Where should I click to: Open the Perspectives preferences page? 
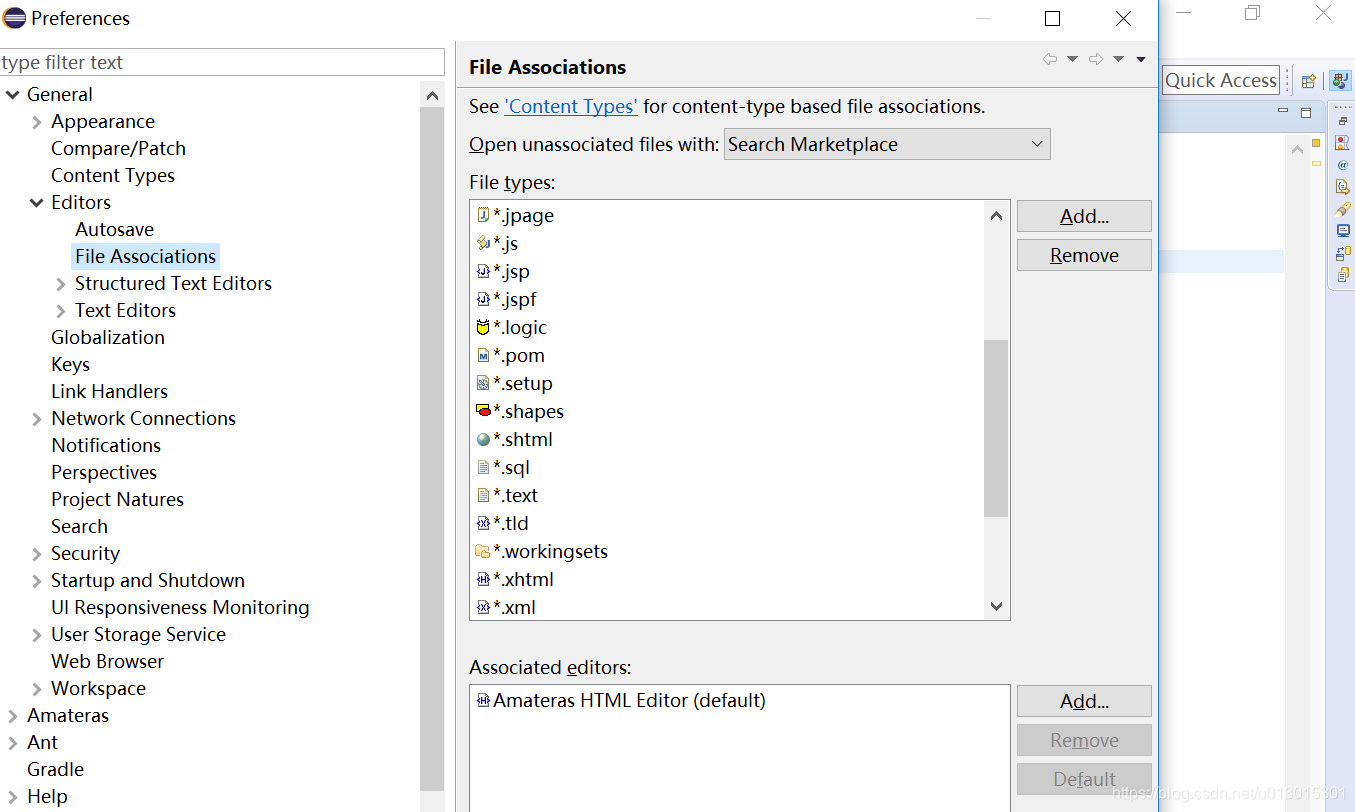click(104, 472)
